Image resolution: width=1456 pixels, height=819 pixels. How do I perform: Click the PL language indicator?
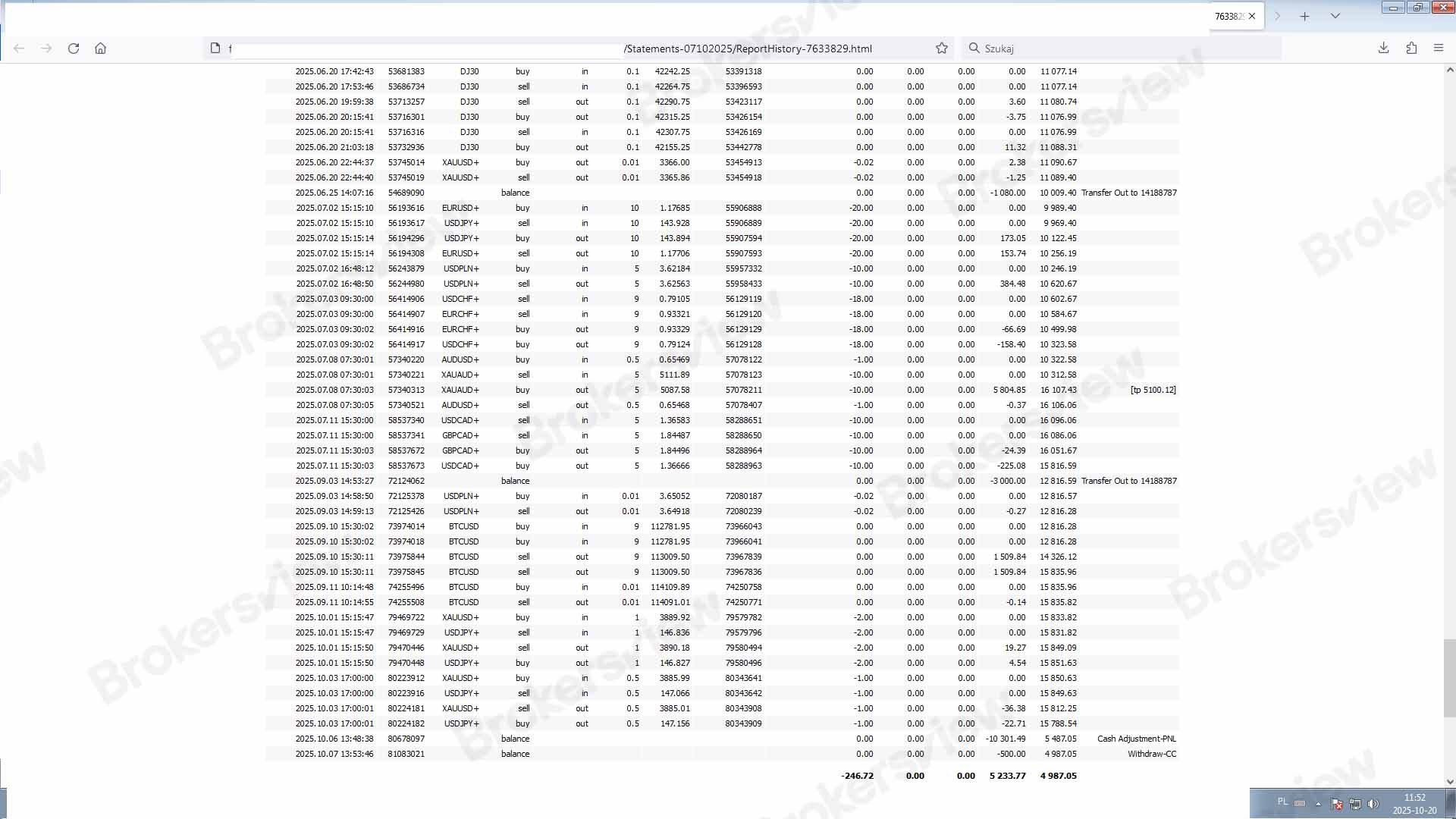point(1282,802)
